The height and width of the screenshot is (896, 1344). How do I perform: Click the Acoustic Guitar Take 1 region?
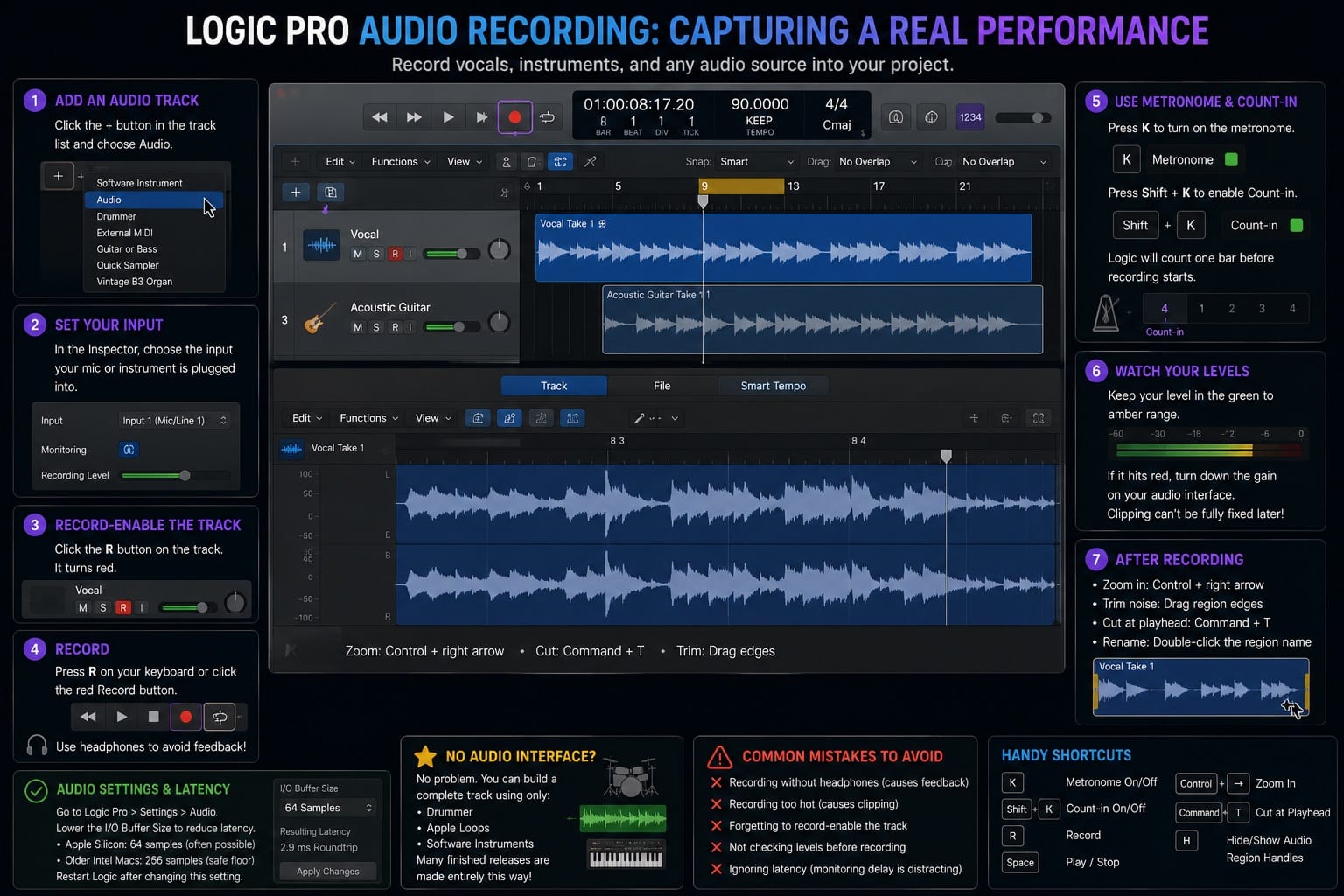point(822,319)
